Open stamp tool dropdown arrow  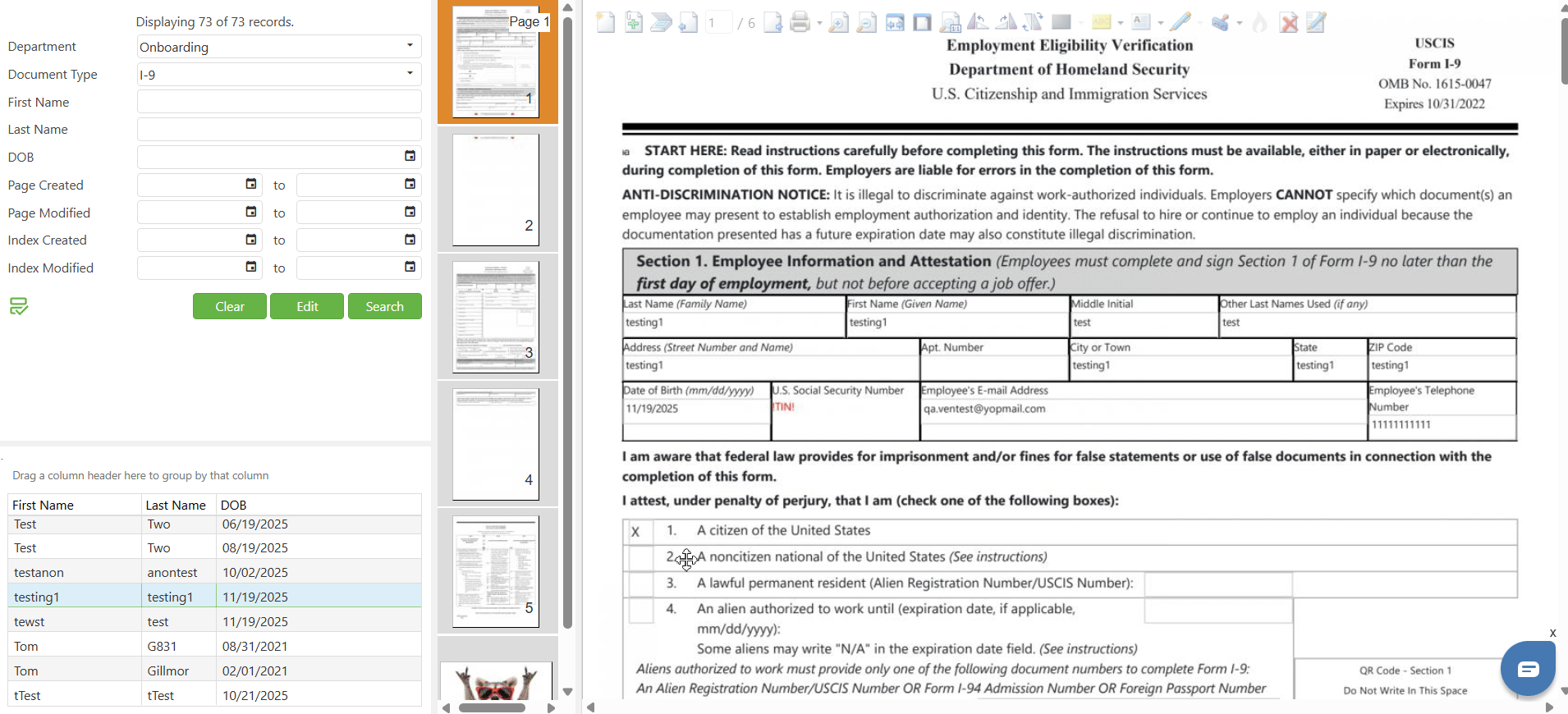pos(1239,23)
